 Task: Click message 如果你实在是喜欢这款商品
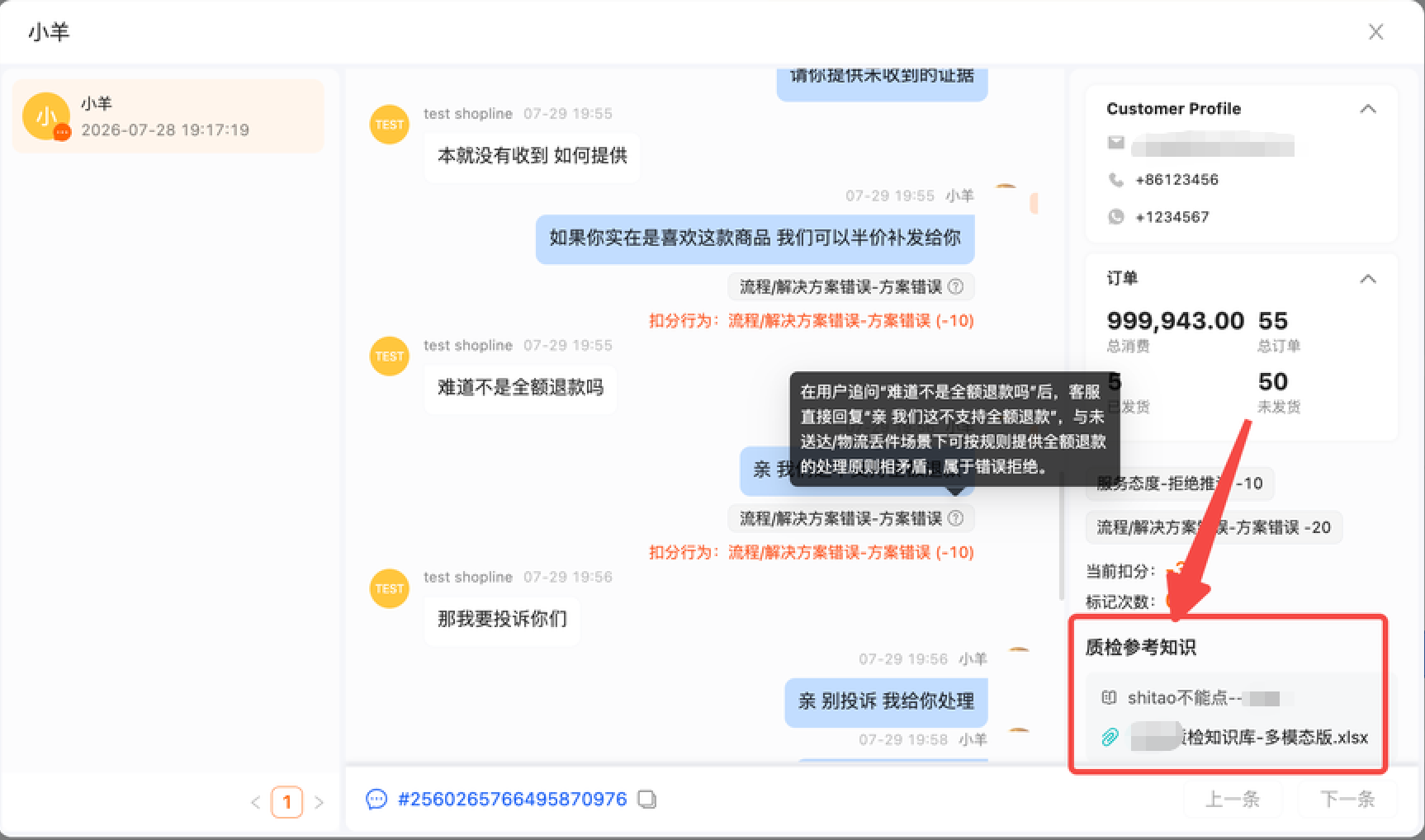point(755,238)
